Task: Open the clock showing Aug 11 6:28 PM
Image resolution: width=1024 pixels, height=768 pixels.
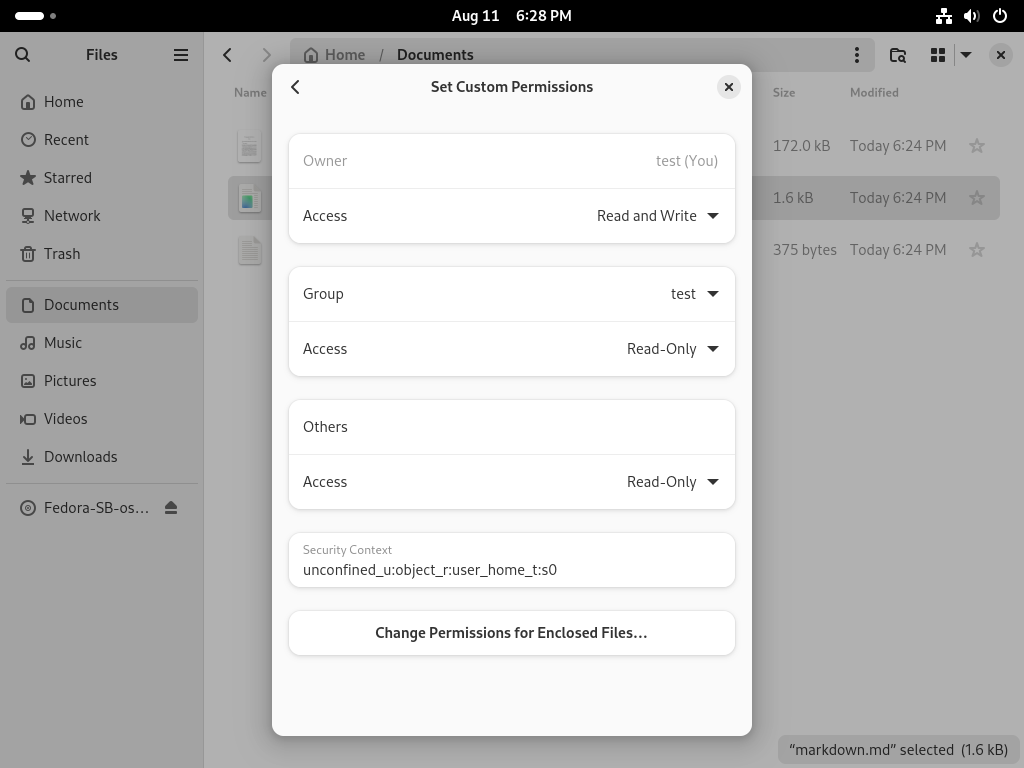Action: pos(511,16)
